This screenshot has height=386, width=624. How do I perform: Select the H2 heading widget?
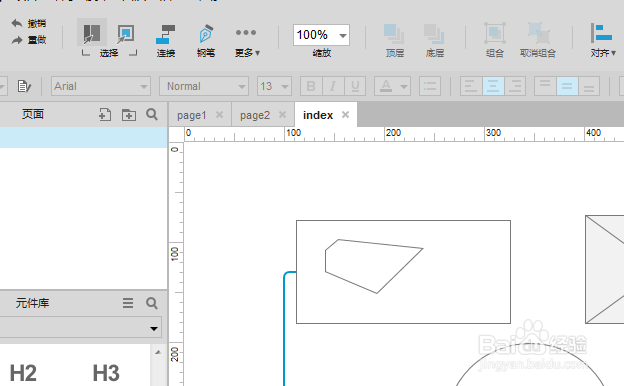point(23,373)
